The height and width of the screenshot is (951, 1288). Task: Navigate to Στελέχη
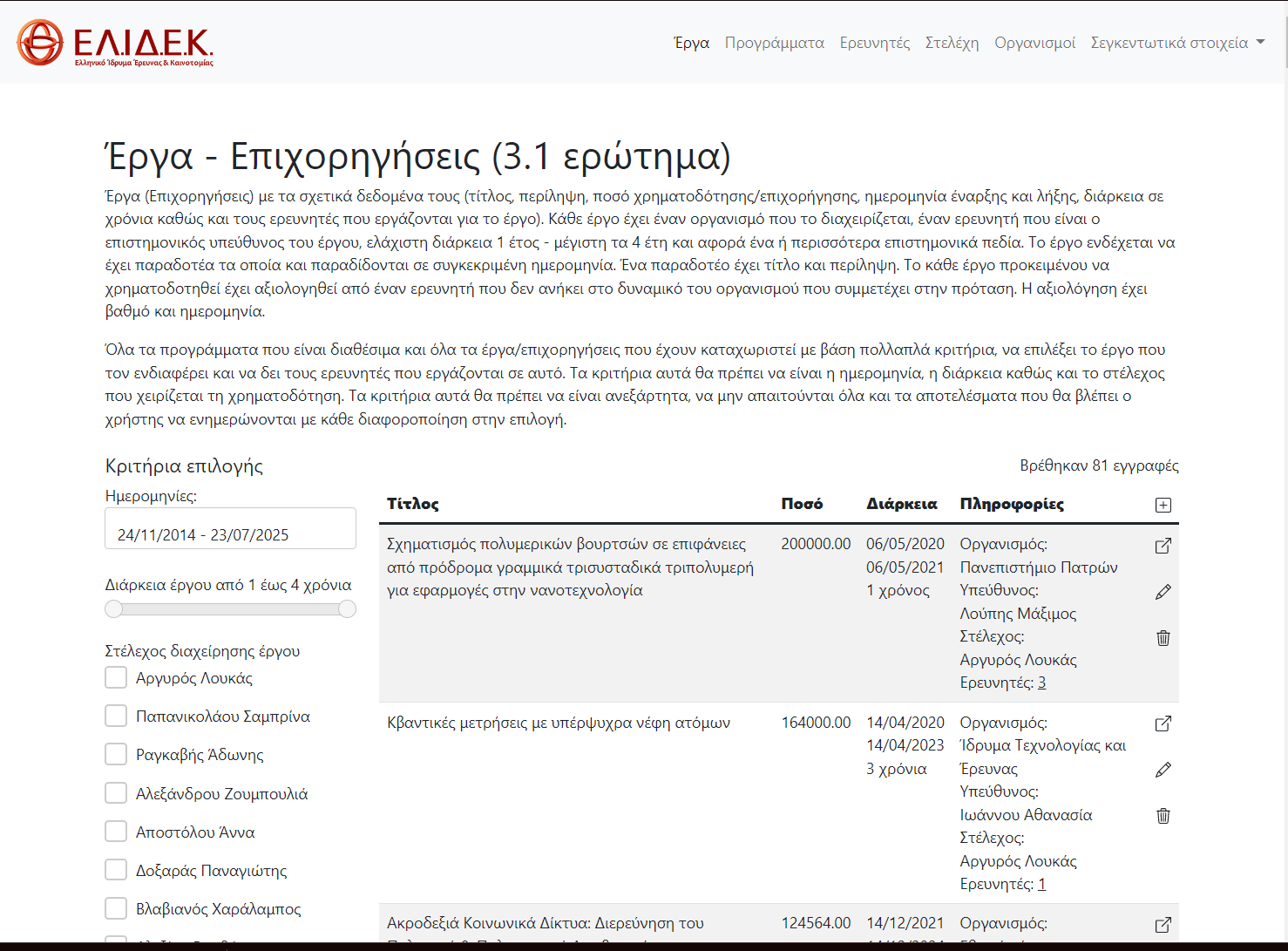coord(952,43)
